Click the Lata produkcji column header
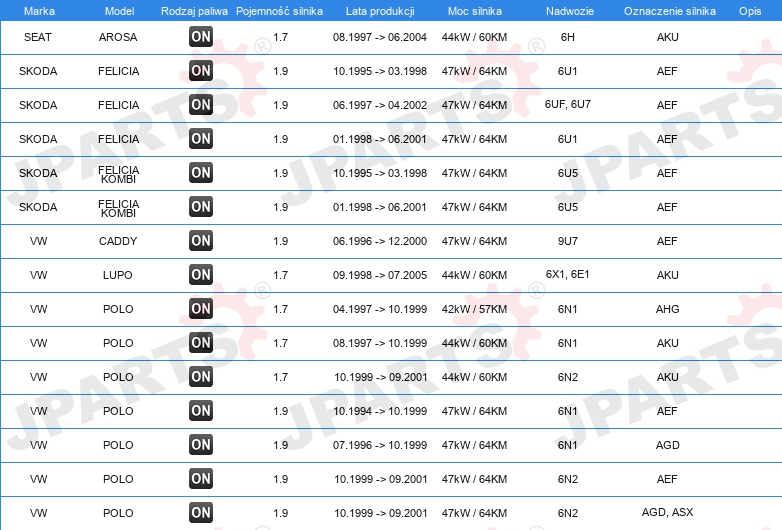 click(380, 11)
